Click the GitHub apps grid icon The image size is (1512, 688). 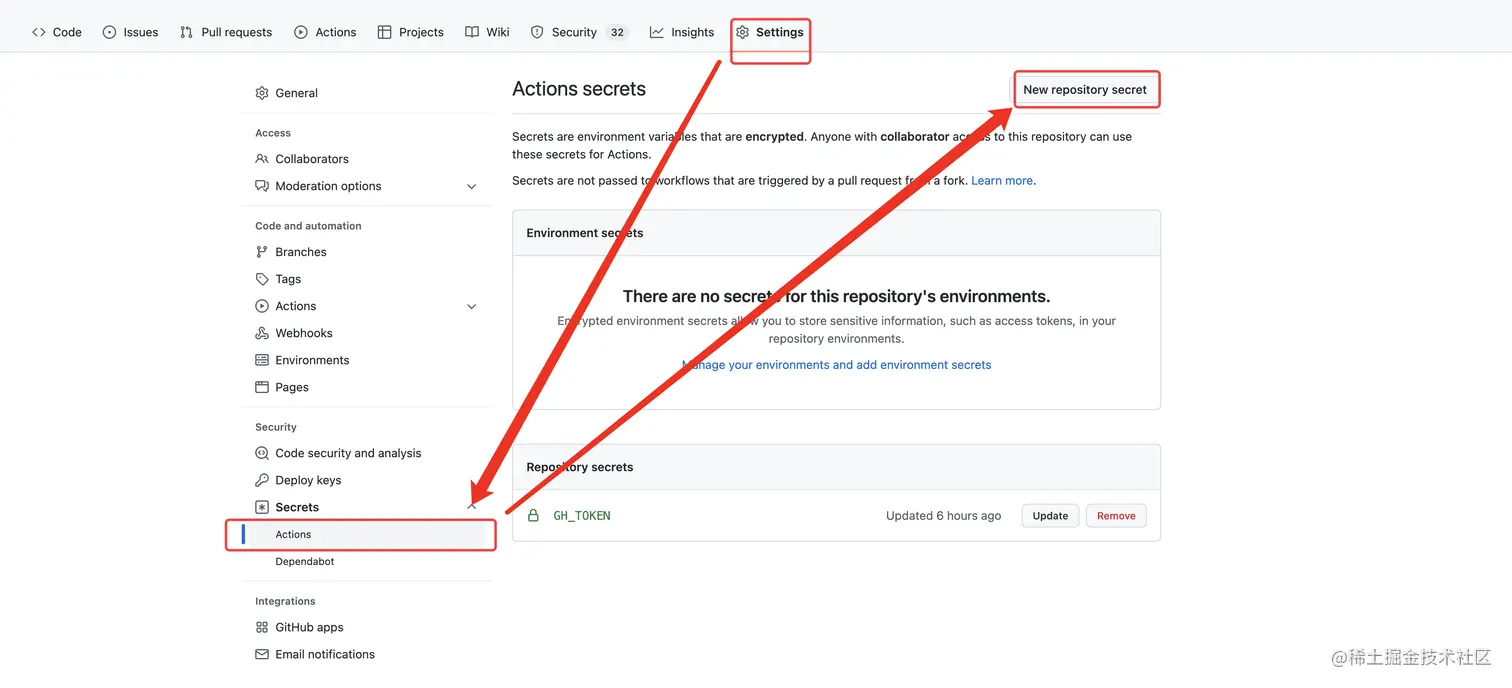(262, 627)
